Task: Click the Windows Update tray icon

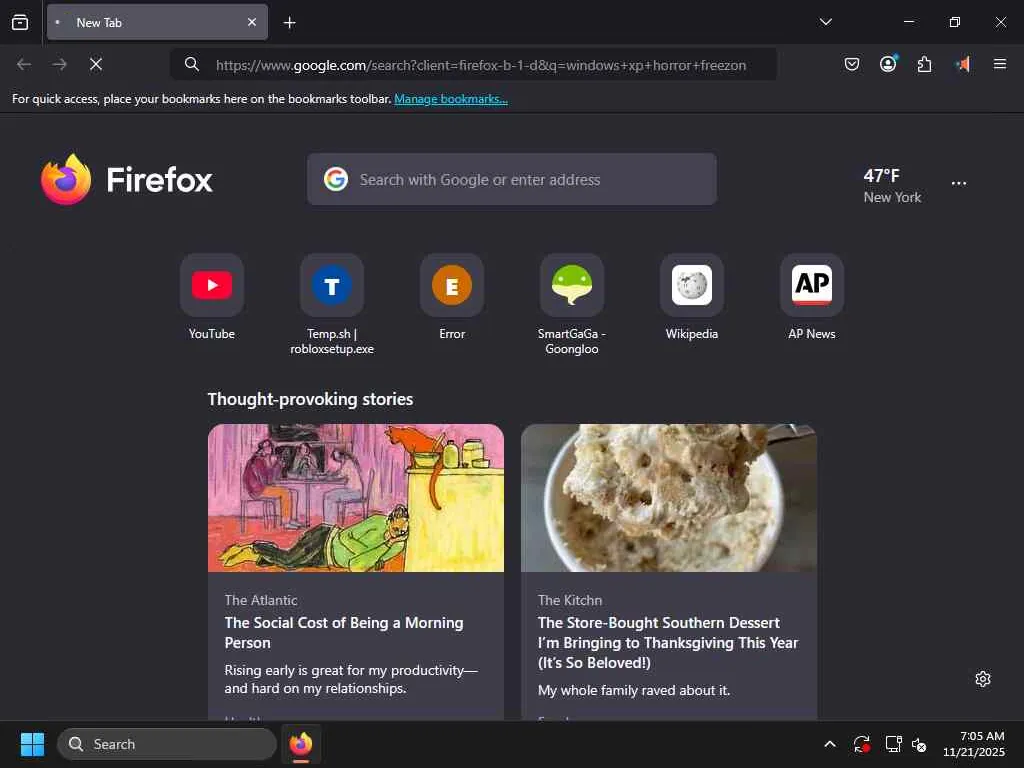Action: point(861,744)
